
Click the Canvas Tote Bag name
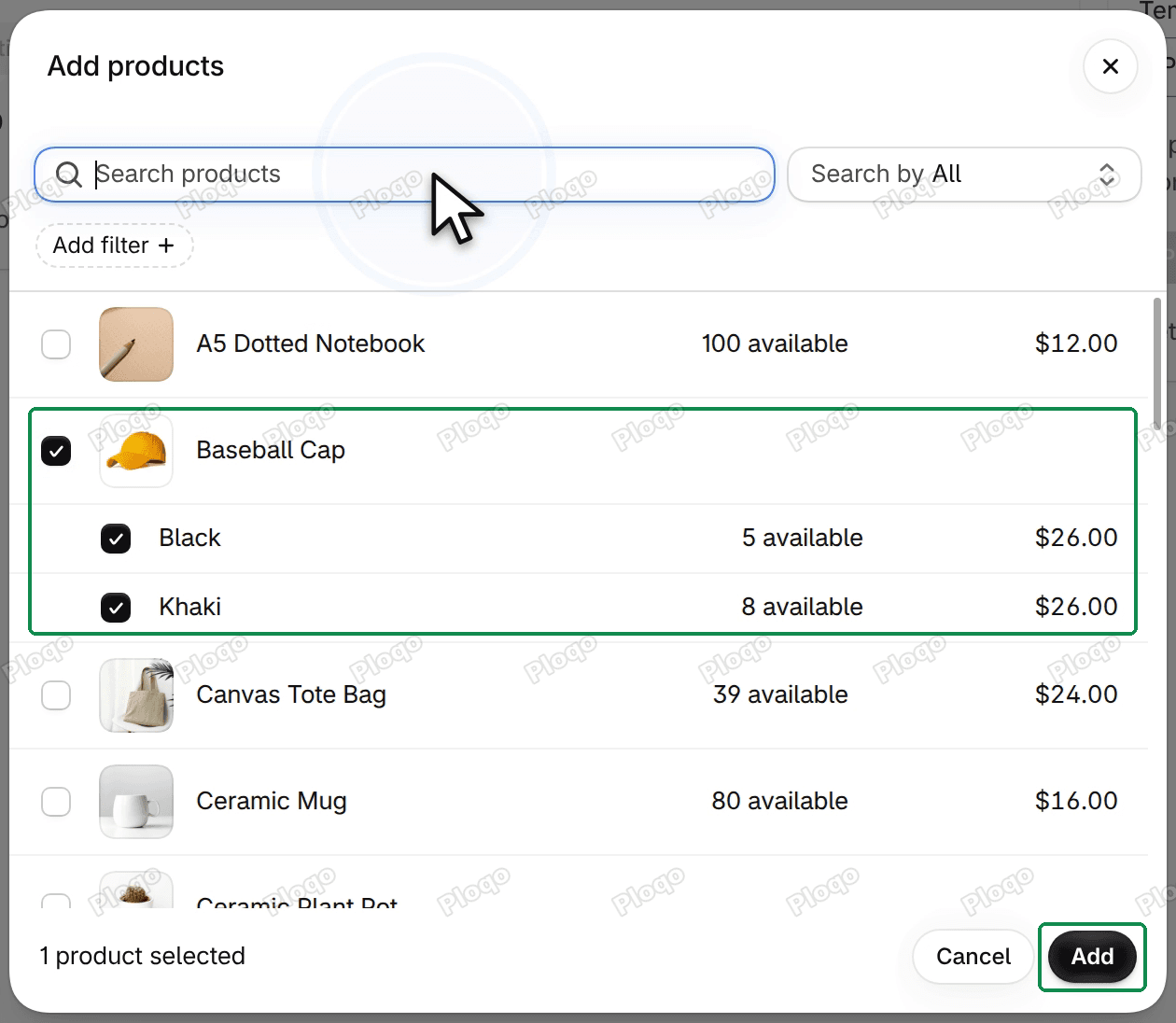click(291, 695)
